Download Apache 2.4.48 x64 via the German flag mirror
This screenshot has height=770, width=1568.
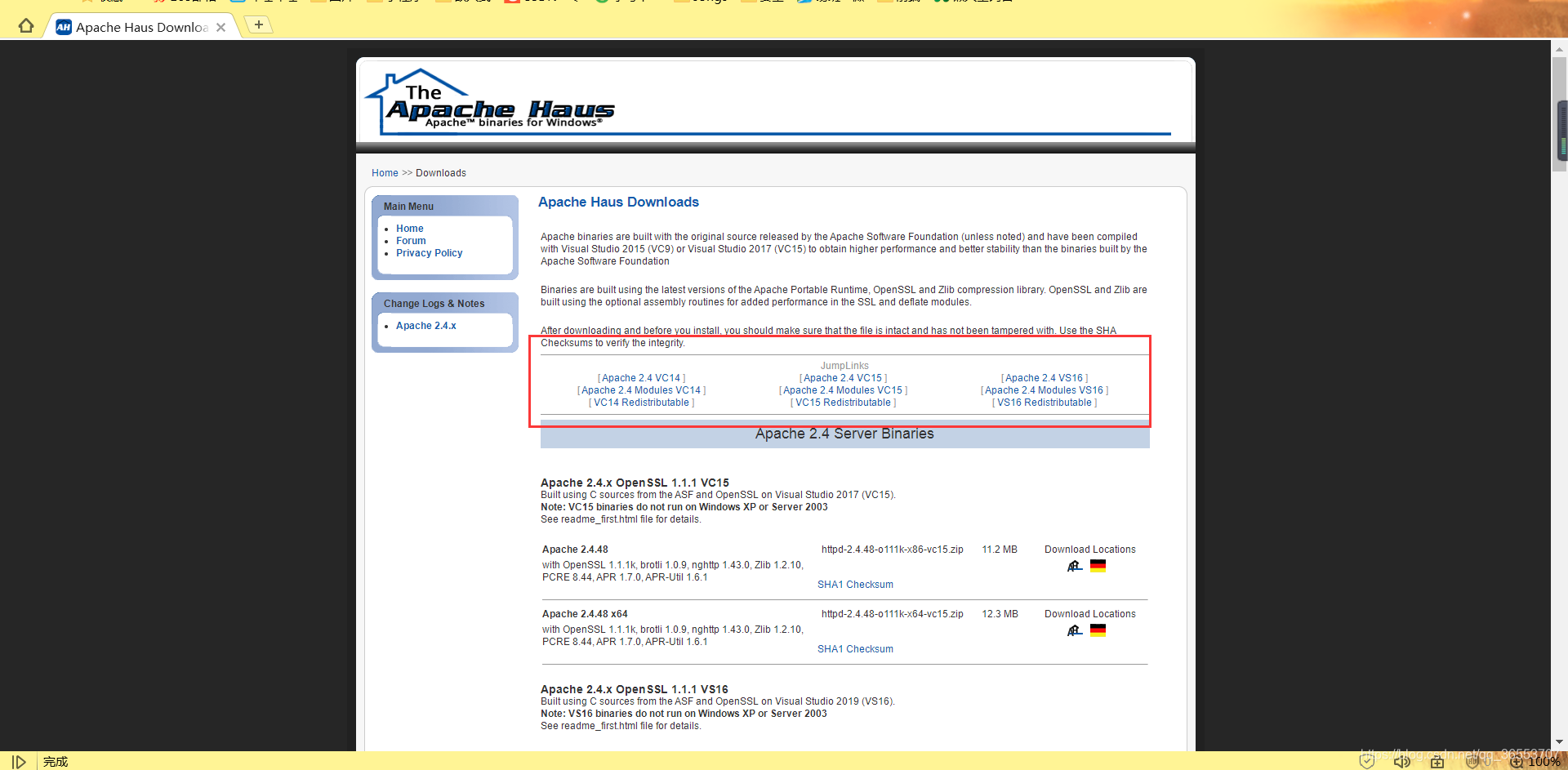(1098, 630)
